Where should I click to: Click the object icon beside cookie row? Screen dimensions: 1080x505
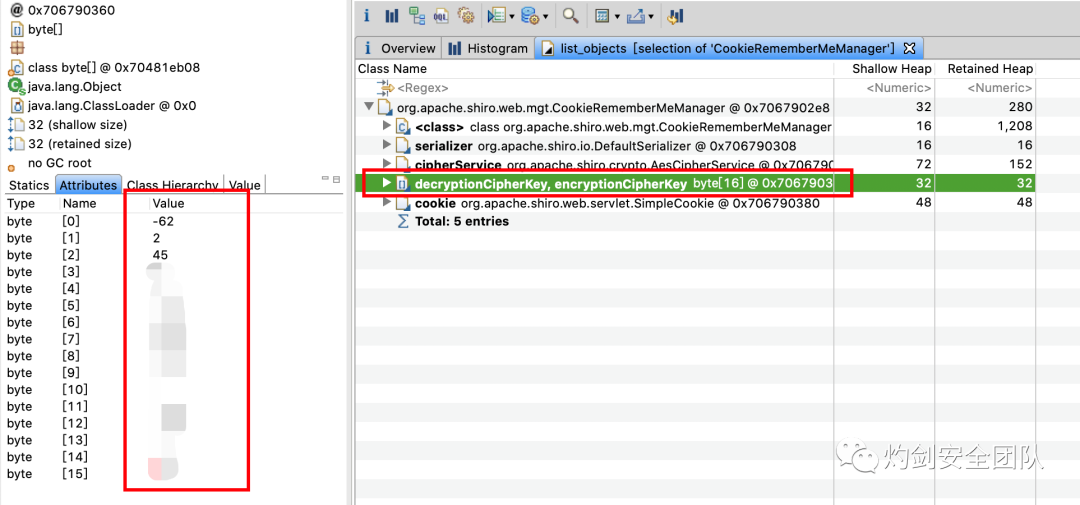click(x=403, y=203)
